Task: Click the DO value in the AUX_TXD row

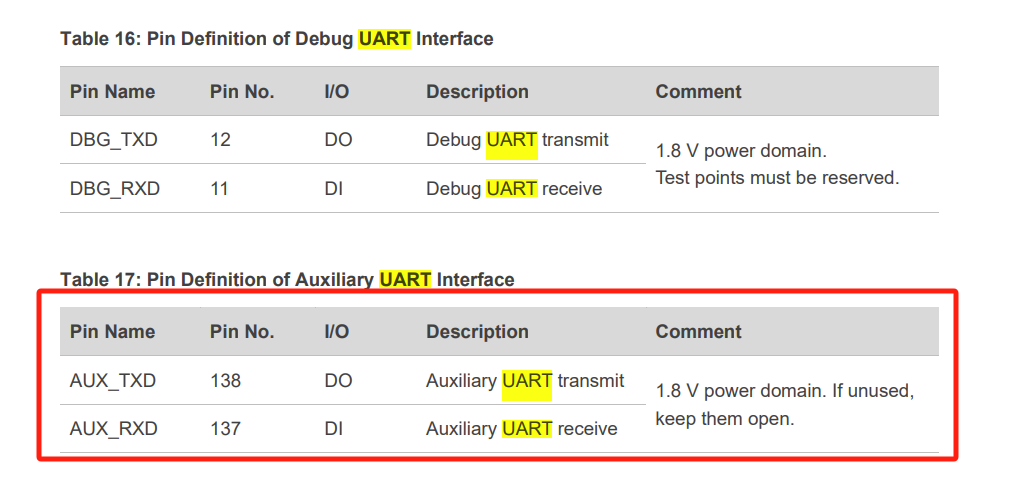Action: coord(338,380)
